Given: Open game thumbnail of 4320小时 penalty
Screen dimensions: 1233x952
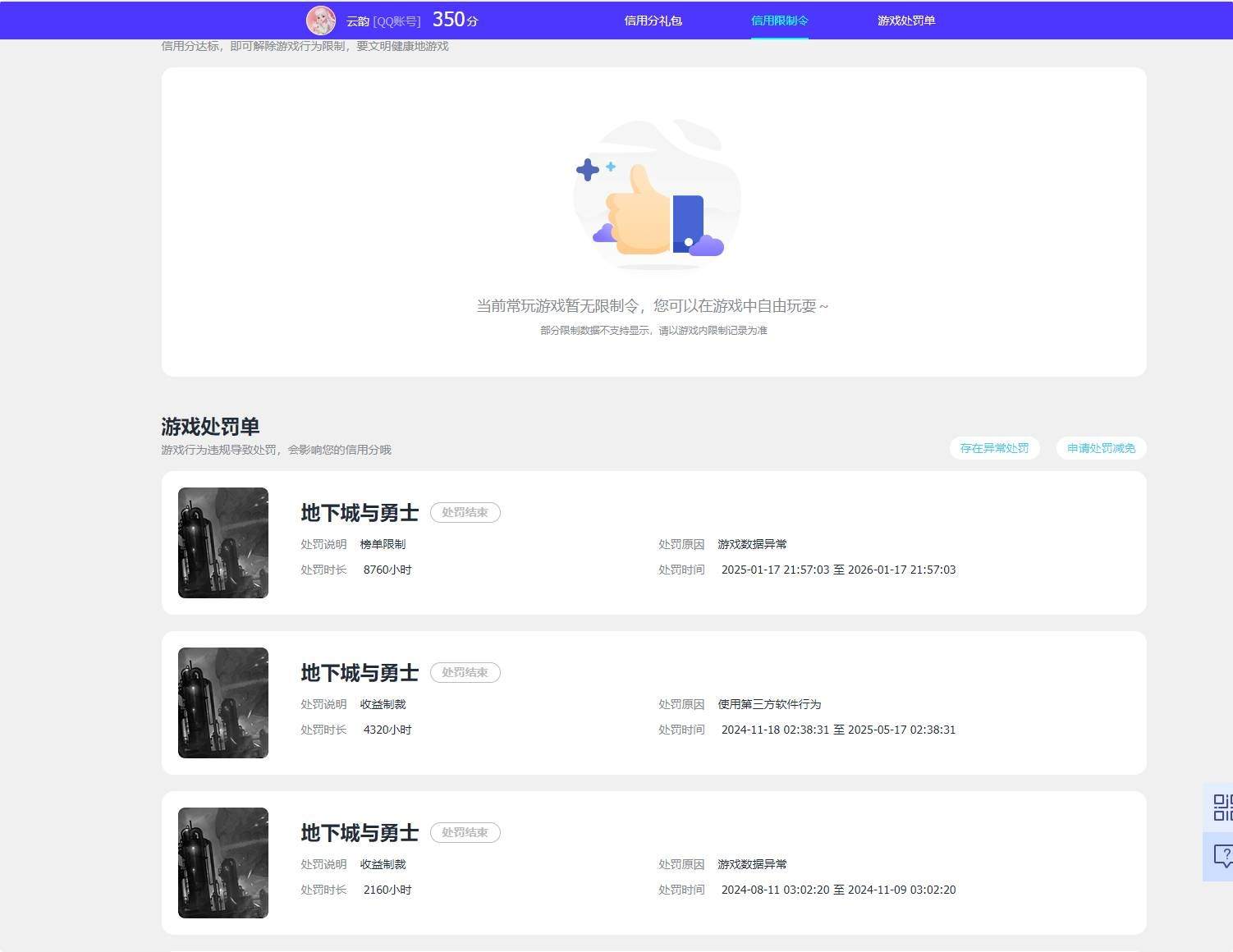Looking at the screenshot, I should pyautogui.click(x=223, y=703).
